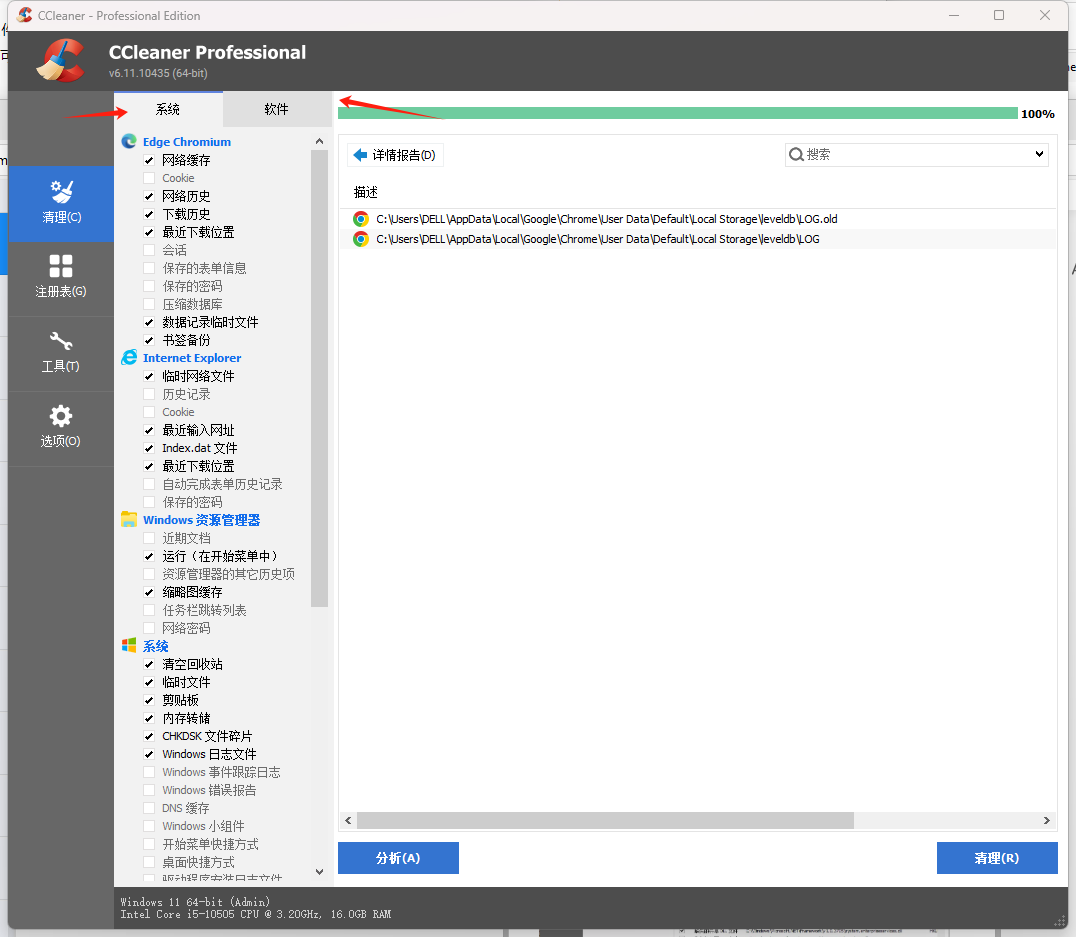Viewport: 1076px width, 937px height.
Task: Click the cleaner list scroll-up arrow
Action: pyautogui.click(x=319, y=141)
